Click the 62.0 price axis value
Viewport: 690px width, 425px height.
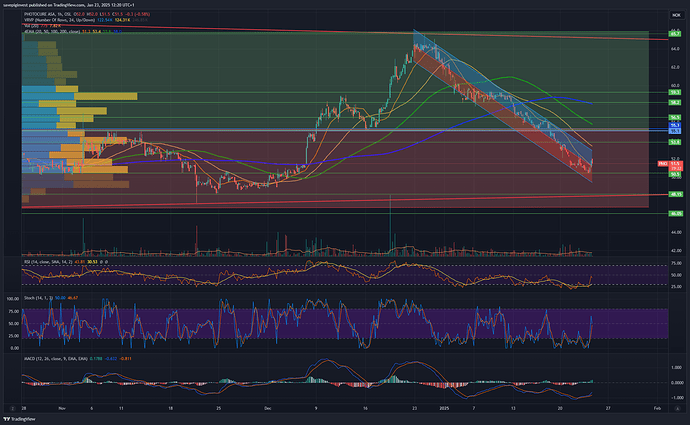tap(675, 67)
